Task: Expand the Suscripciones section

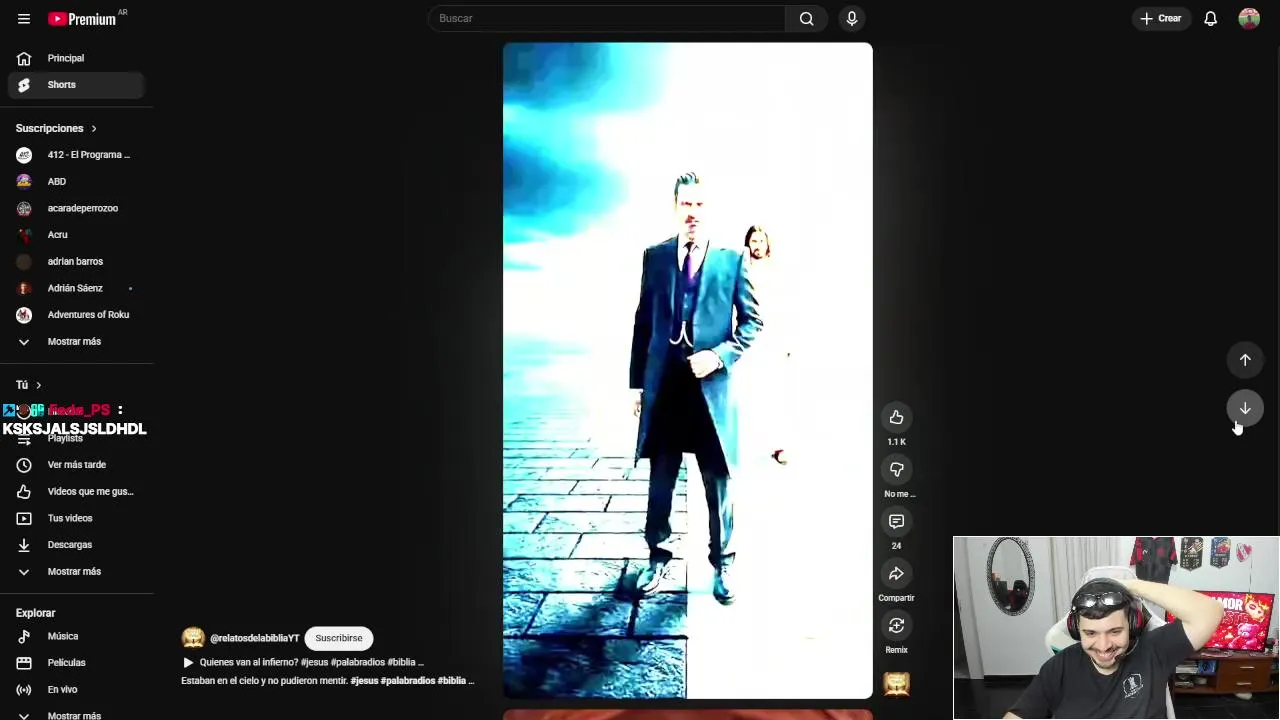Action: coord(56,128)
